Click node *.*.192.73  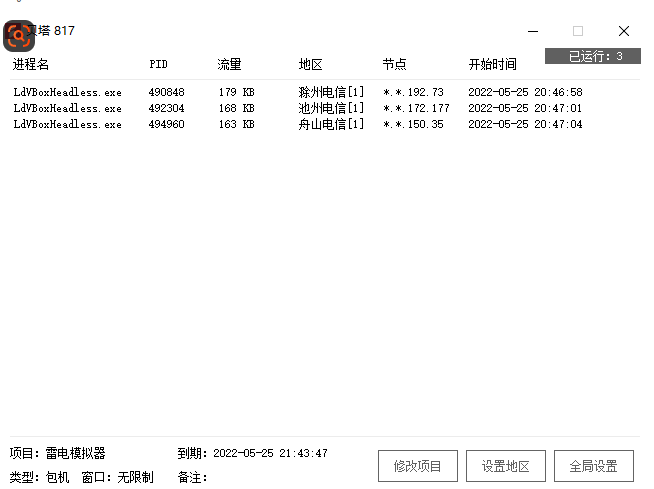coord(413,92)
